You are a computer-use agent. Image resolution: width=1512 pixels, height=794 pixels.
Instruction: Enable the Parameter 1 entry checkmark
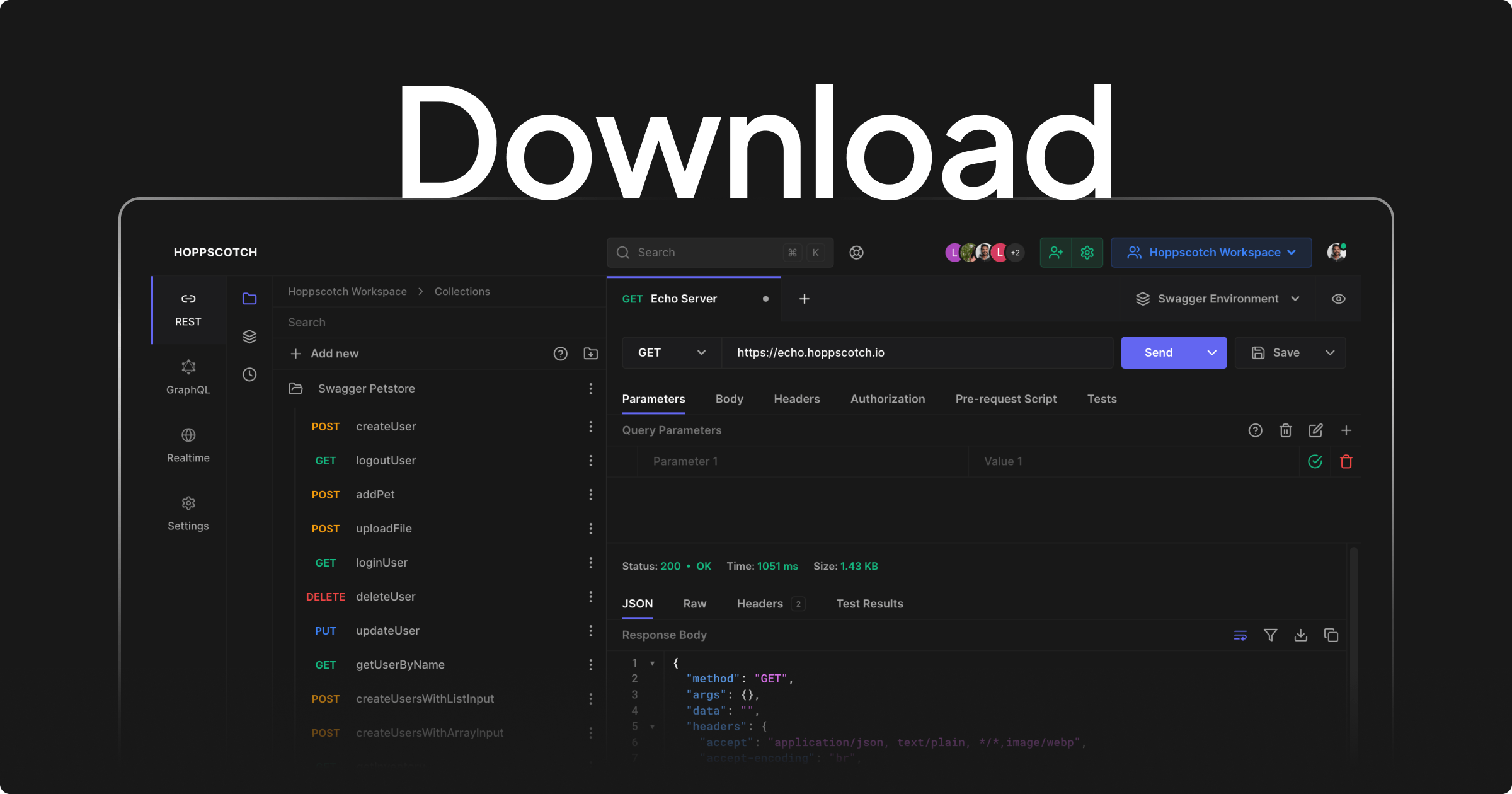click(1315, 461)
